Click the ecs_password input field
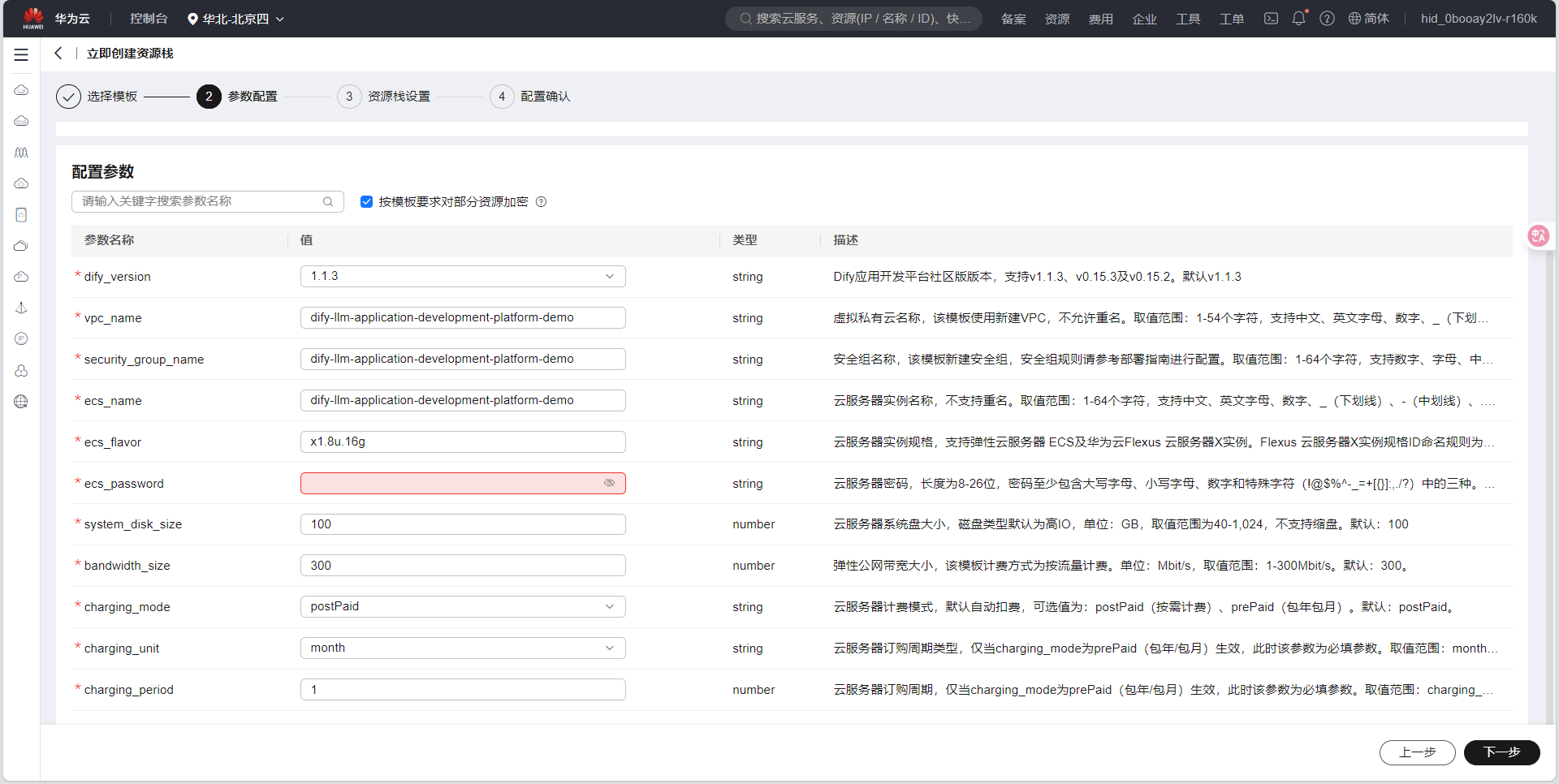The width and height of the screenshot is (1559, 784). click(x=463, y=484)
